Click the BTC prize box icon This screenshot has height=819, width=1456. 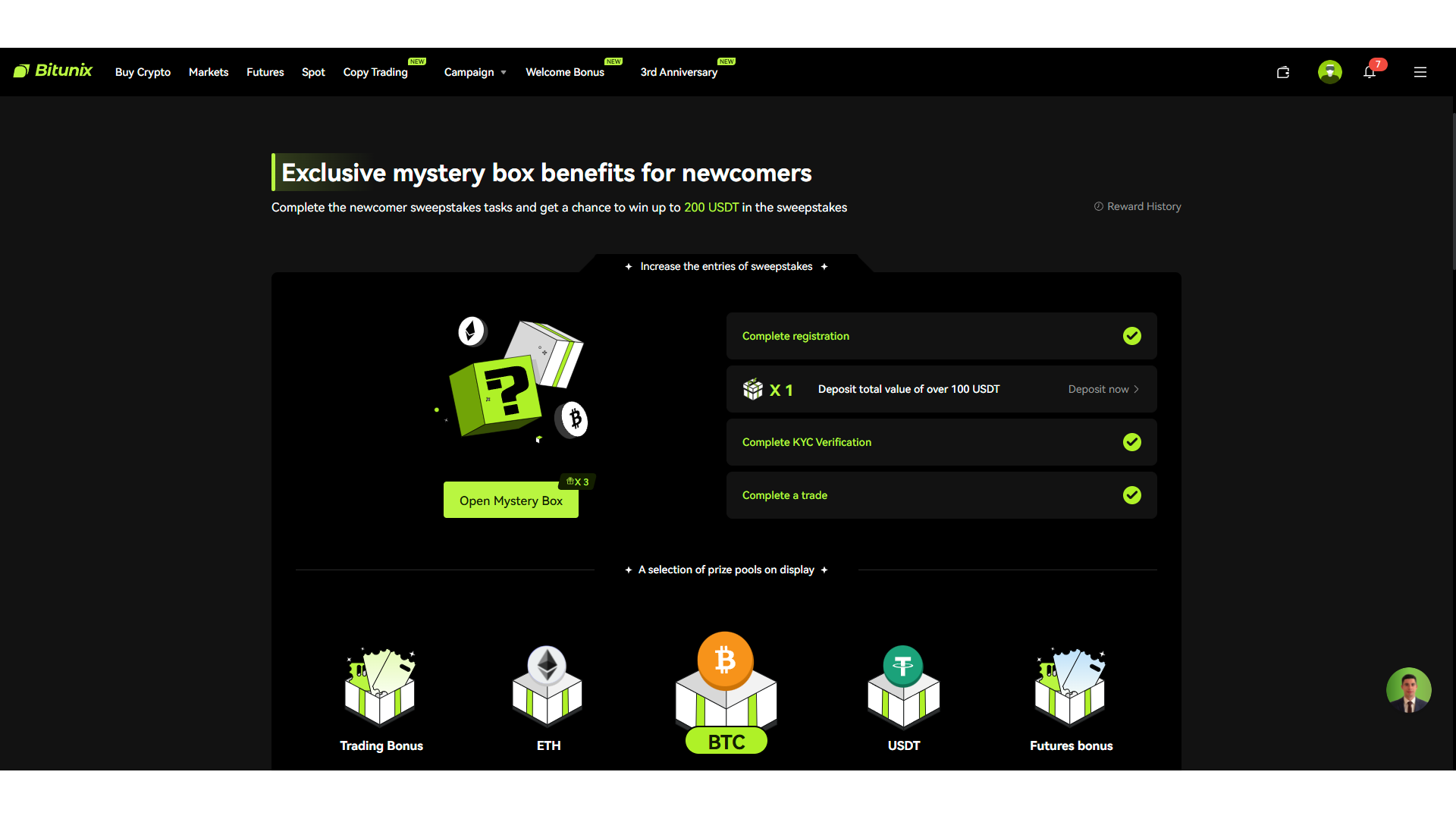726,680
